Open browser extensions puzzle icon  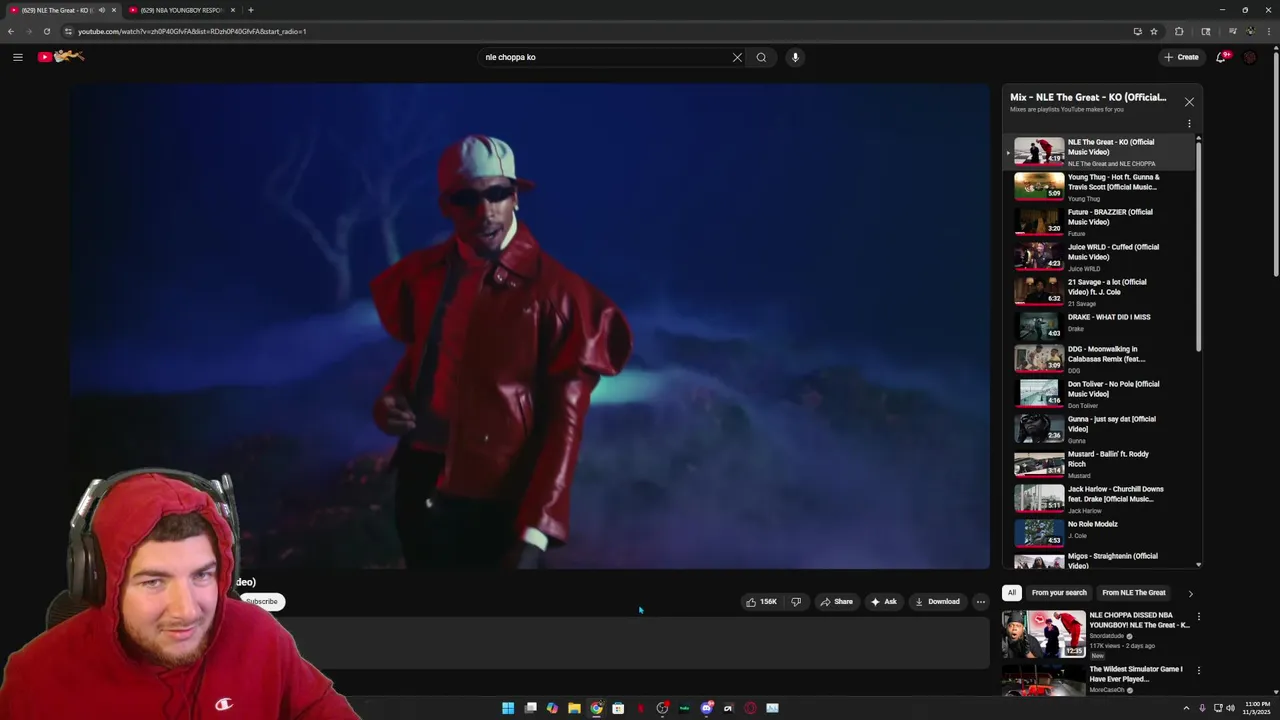coord(1179,31)
